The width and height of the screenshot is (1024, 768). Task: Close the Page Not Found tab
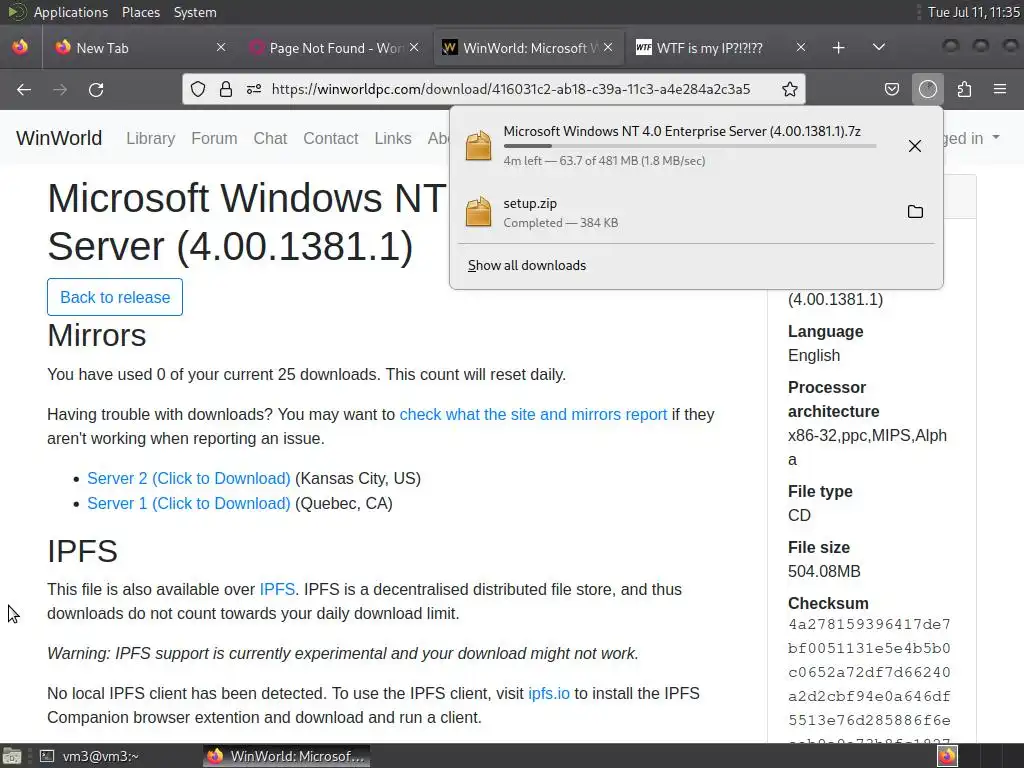(x=414, y=48)
